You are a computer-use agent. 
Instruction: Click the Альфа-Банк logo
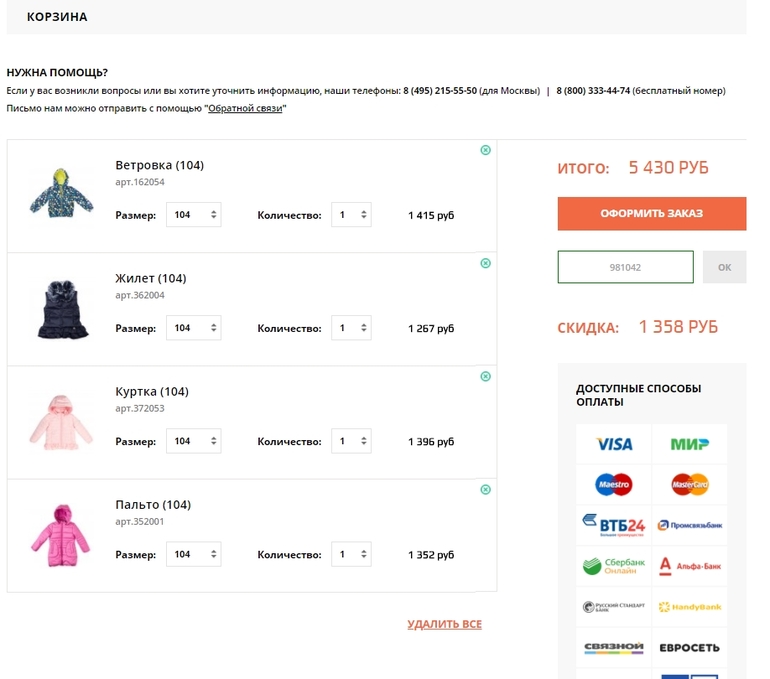coord(690,566)
